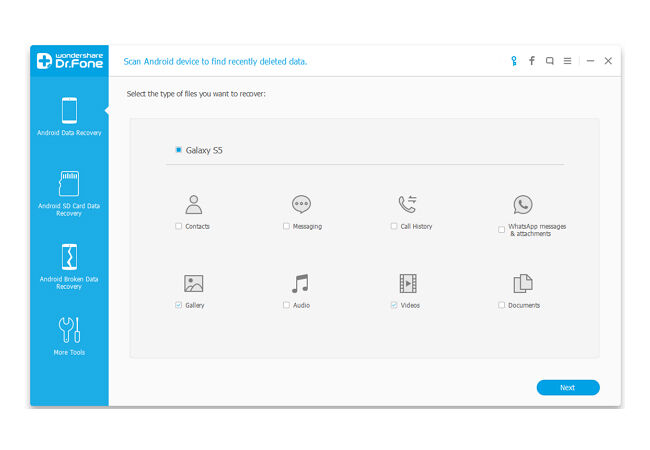Click the Next button
Viewport: 650px width, 450px height.
568,387
